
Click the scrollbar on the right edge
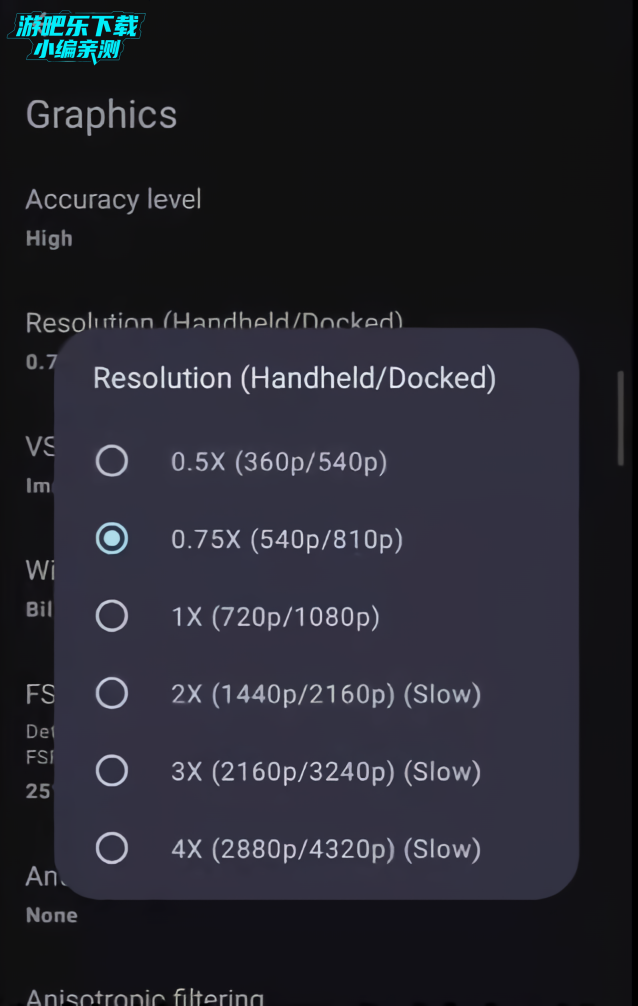[x=621, y=418]
